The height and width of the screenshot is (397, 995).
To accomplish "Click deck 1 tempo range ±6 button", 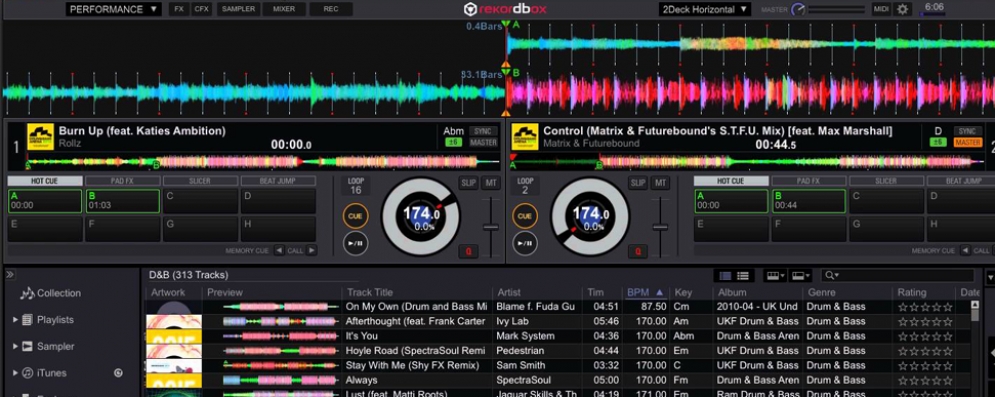I will [454, 143].
